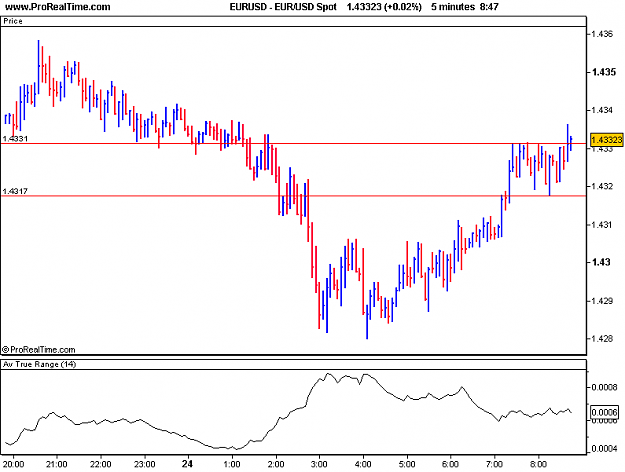Click the 1.432 price axis label

602,186
